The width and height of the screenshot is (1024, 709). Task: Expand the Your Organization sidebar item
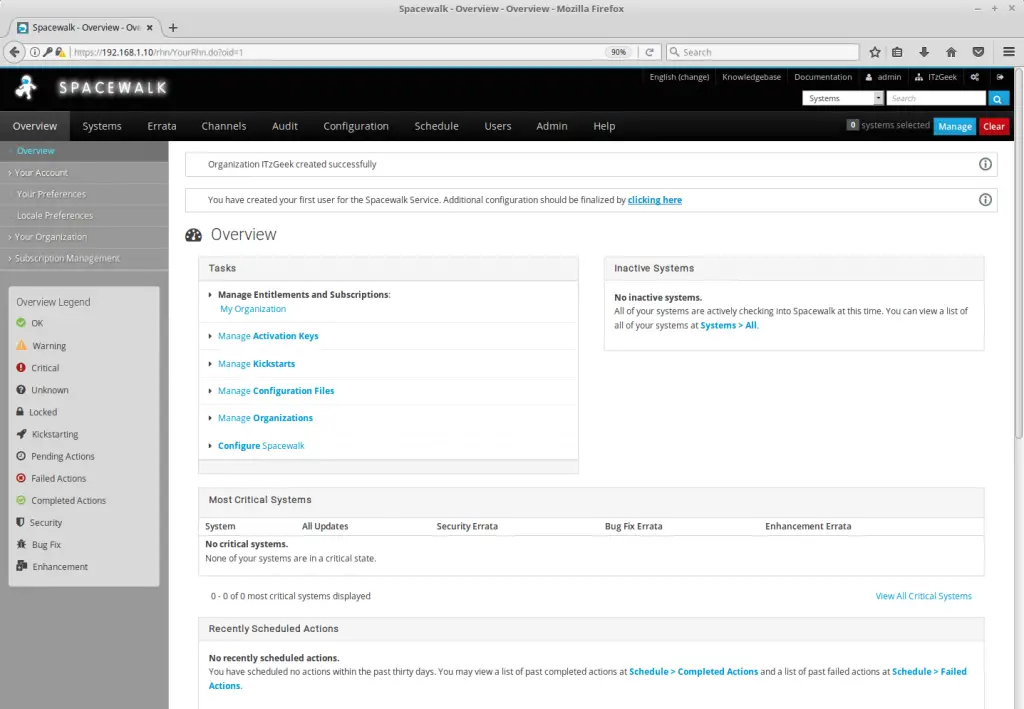(x=51, y=237)
